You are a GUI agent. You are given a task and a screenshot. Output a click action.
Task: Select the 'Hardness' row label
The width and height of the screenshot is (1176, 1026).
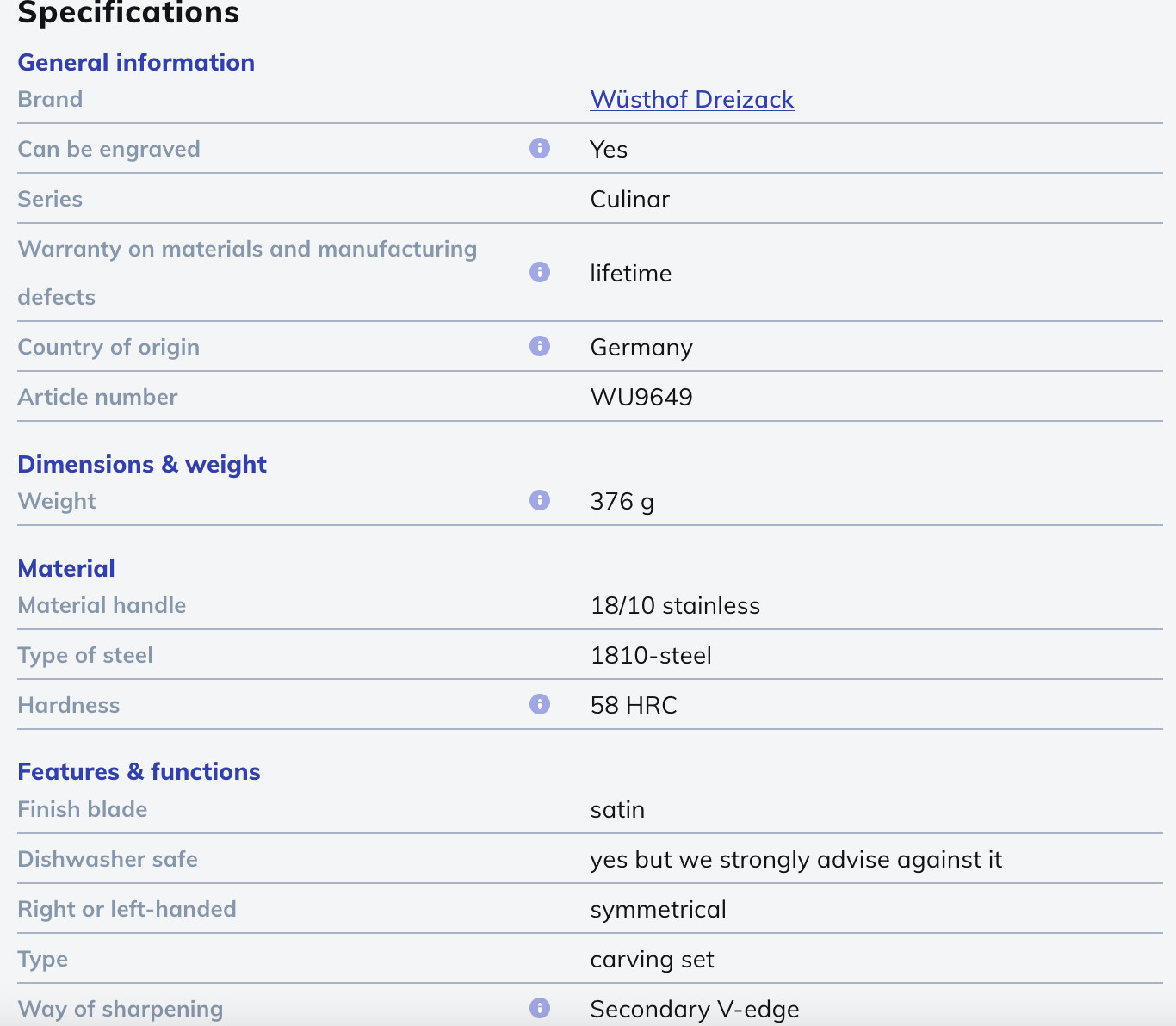[69, 705]
